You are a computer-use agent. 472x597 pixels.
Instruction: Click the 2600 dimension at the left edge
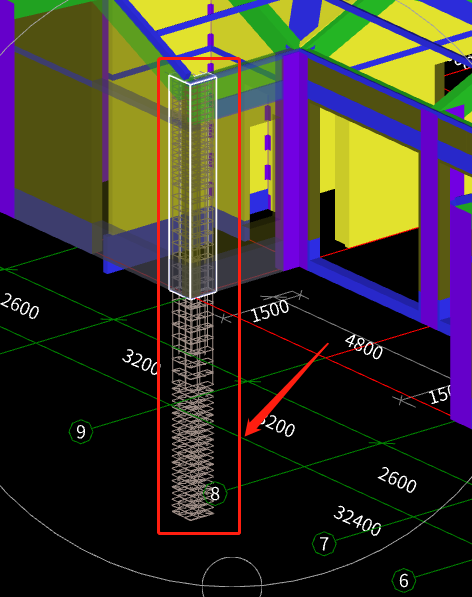click(19, 306)
